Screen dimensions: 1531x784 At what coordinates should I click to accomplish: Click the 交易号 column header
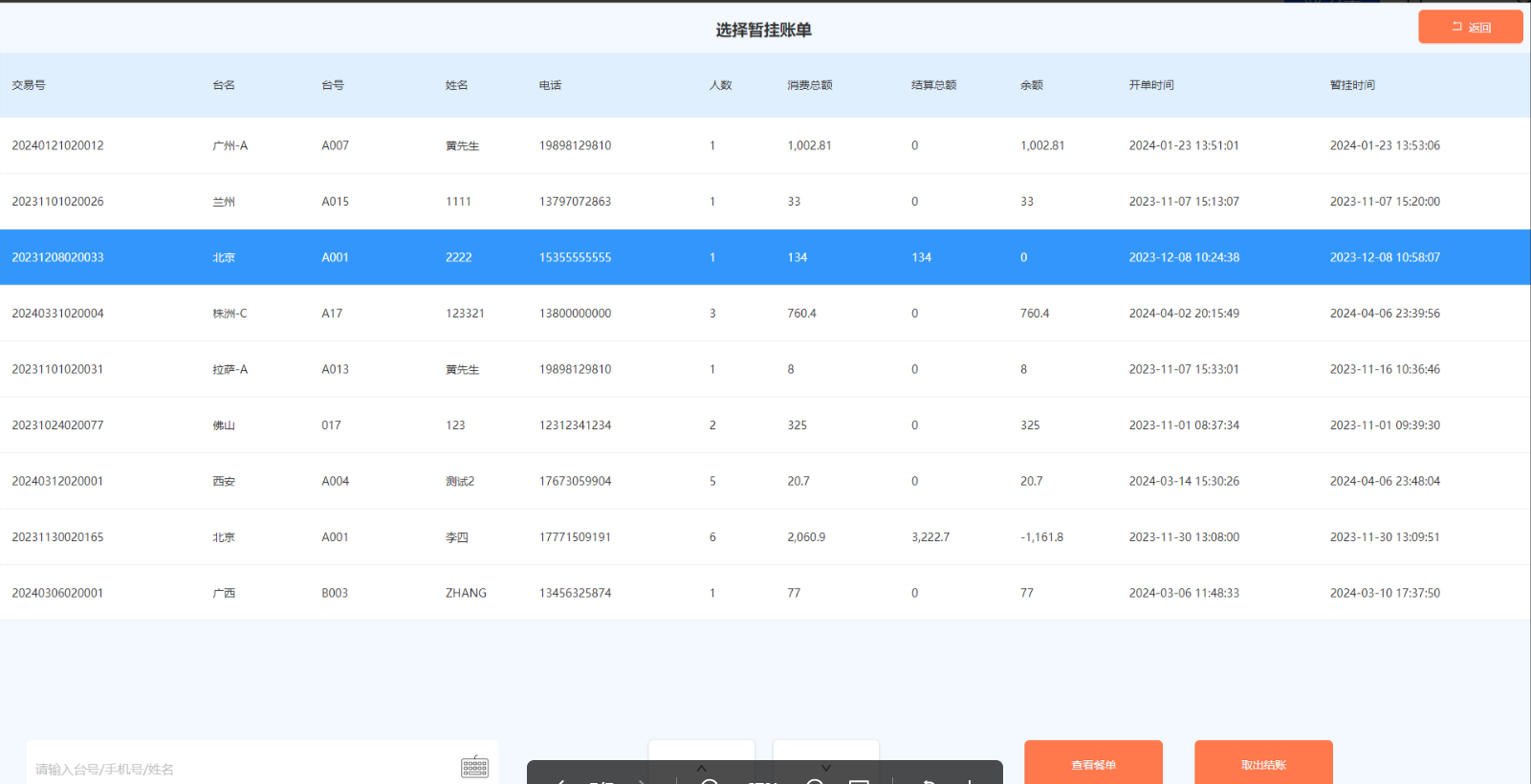coord(29,85)
